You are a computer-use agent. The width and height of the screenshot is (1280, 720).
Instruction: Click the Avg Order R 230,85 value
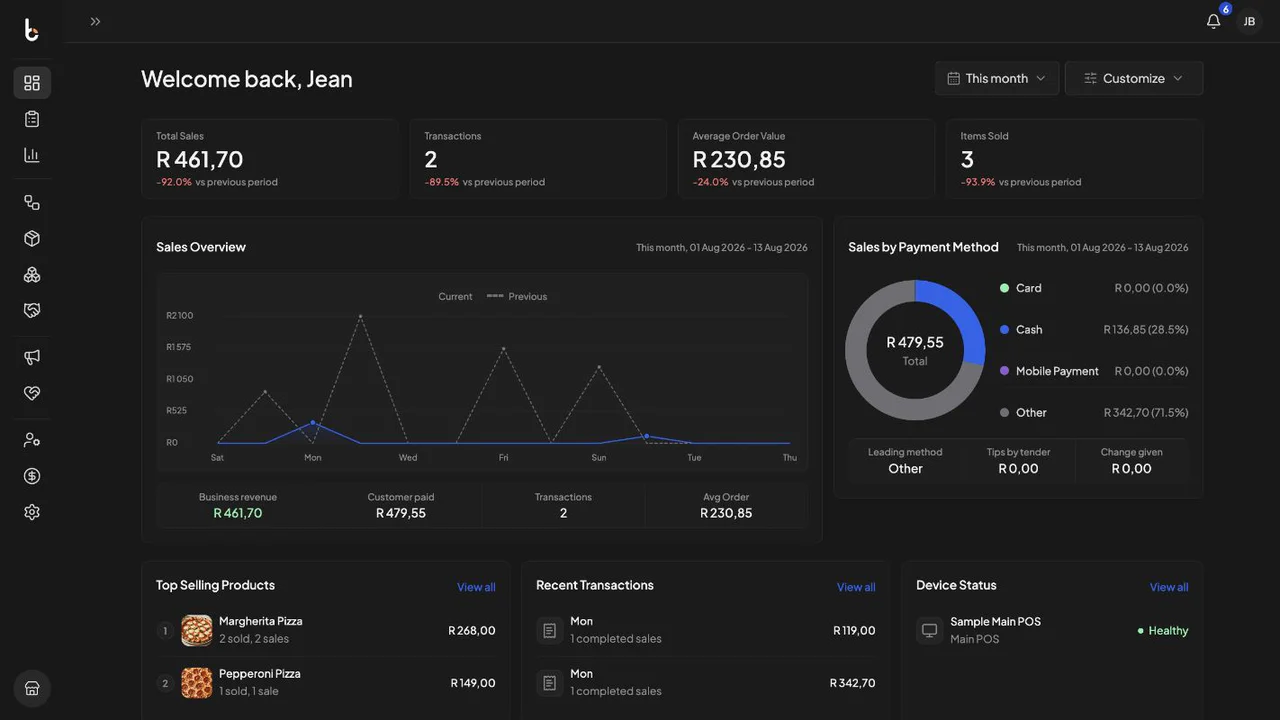[726, 513]
